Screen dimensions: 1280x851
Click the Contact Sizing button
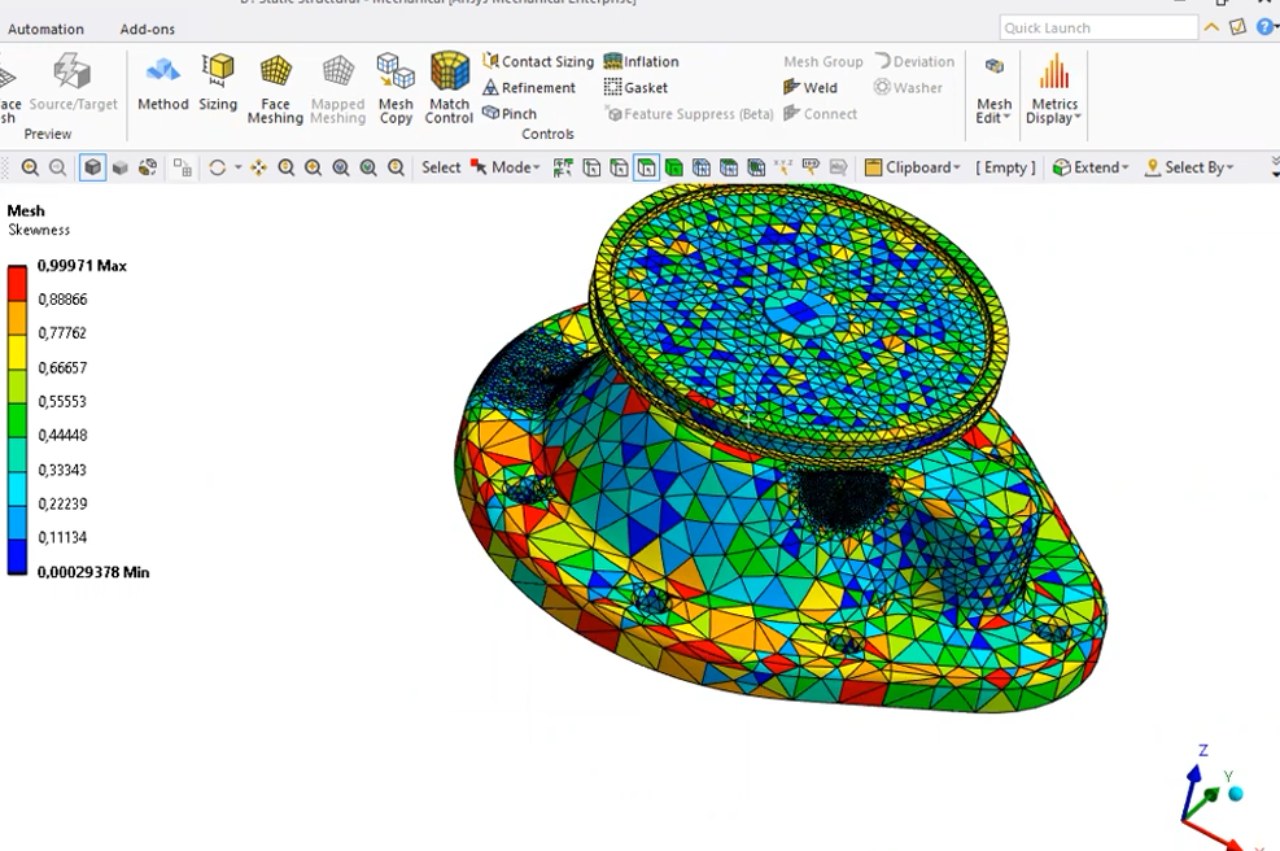538,61
